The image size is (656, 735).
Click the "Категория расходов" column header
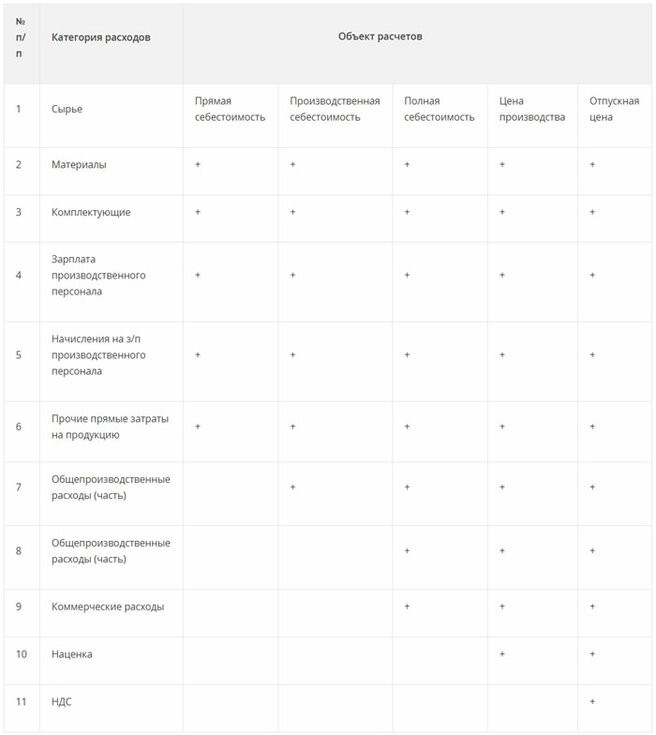pyautogui.click(x=101, y=38)
